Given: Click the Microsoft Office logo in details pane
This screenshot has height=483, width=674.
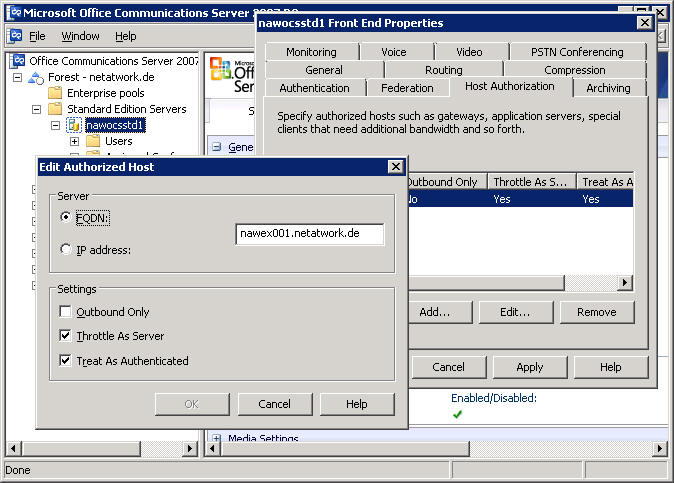Looking at the screenshot, I should coord(221,68).
